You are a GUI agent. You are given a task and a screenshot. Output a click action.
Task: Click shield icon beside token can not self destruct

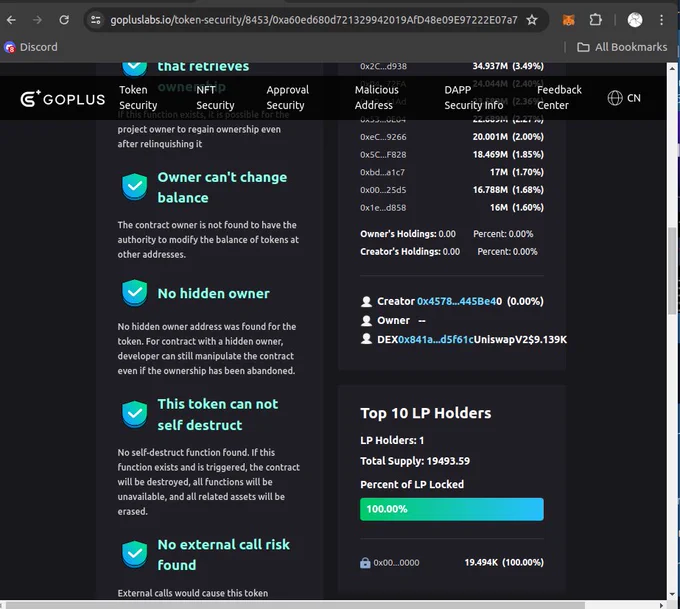(134, 414)
